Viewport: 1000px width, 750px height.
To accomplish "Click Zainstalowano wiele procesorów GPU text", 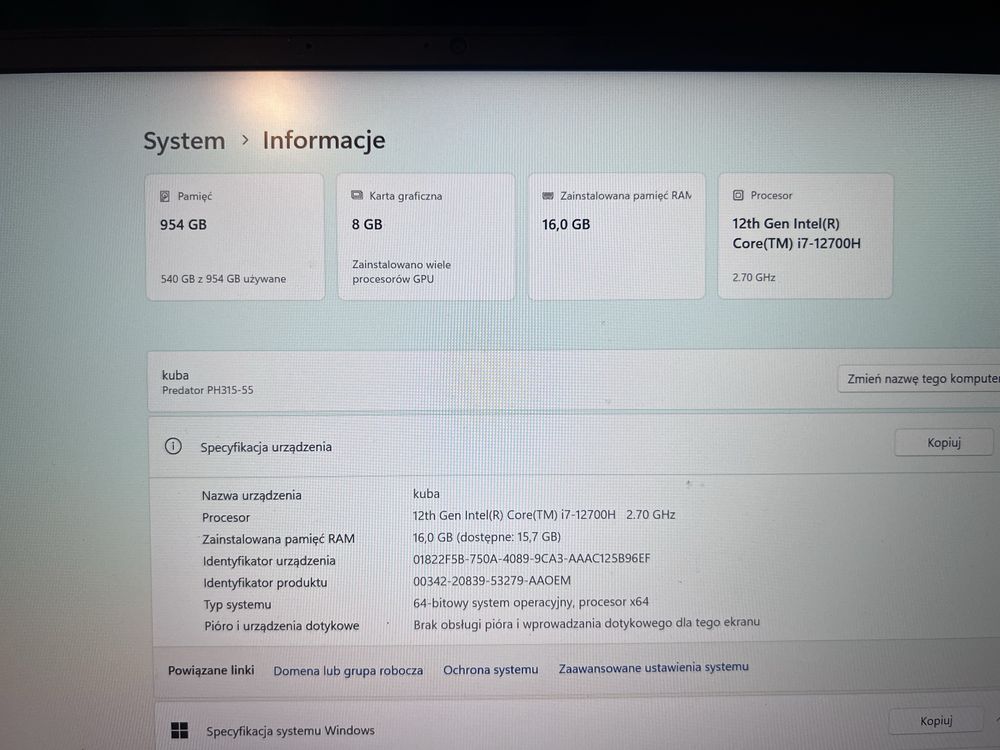I will click(401, 272).
